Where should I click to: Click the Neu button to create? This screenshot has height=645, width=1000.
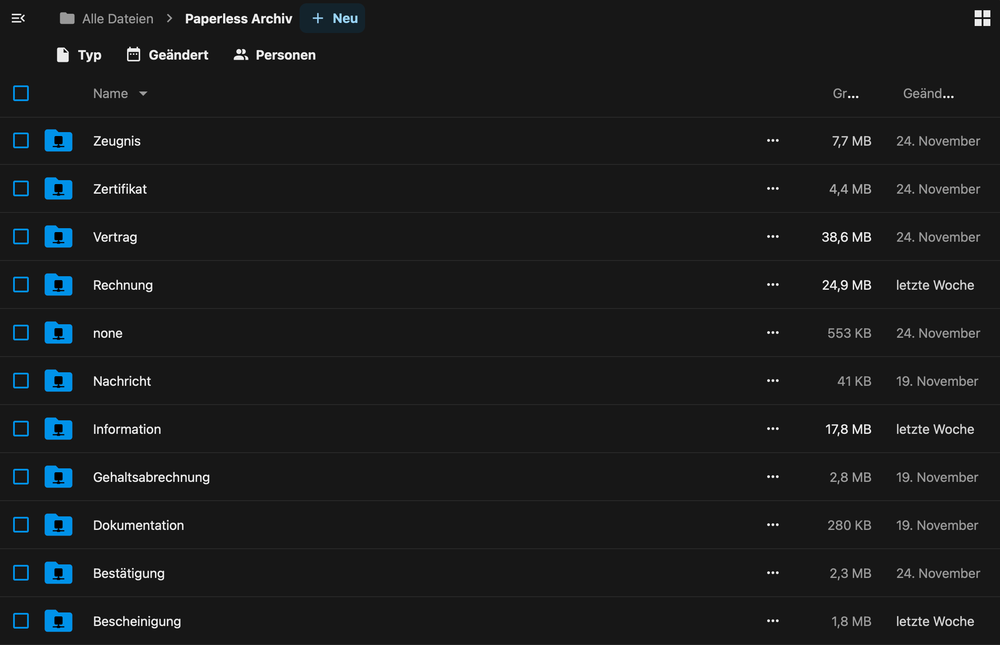tap(334, 18)
